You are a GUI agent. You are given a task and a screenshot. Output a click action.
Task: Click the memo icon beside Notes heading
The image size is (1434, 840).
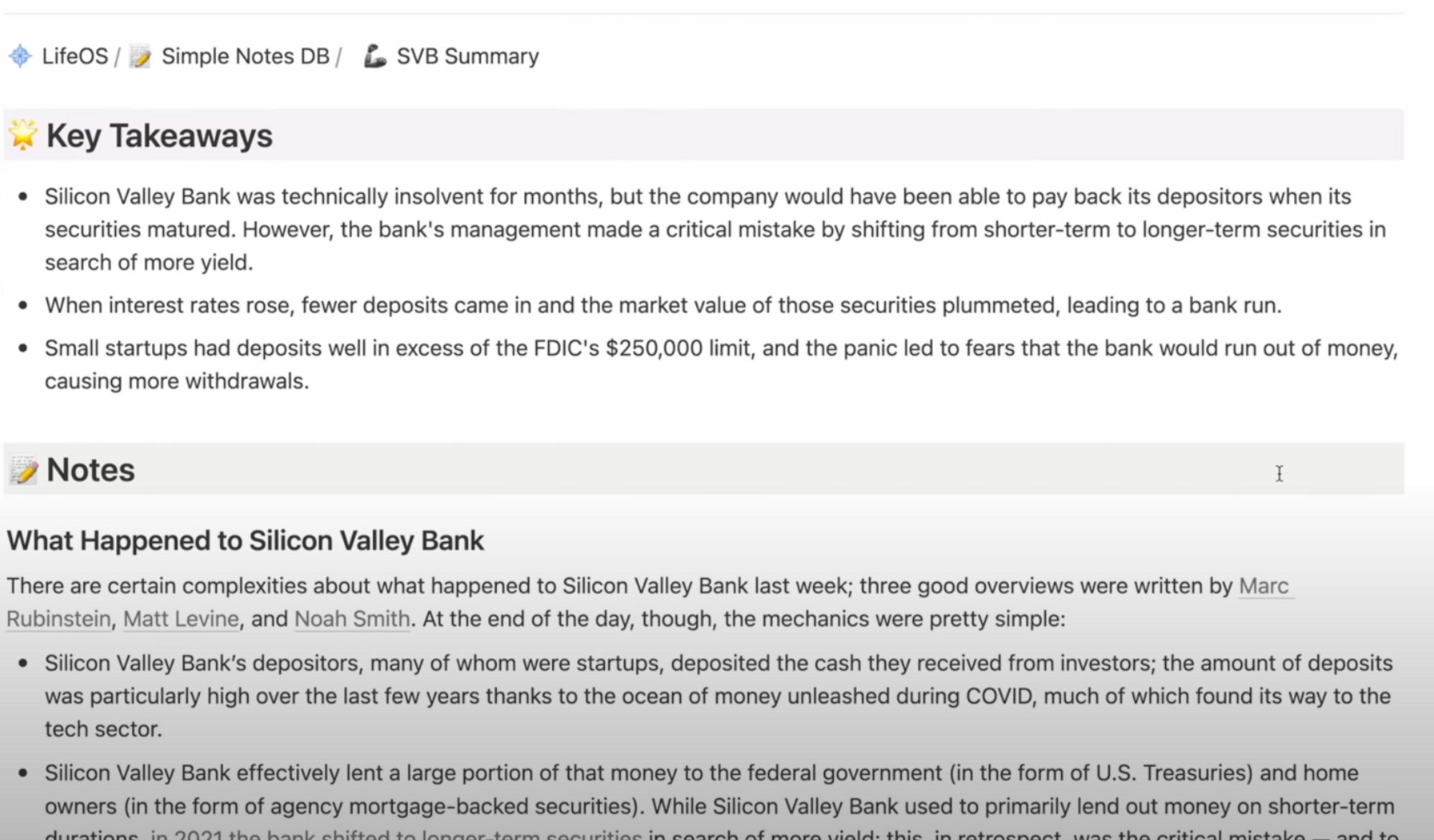point(23,470)
